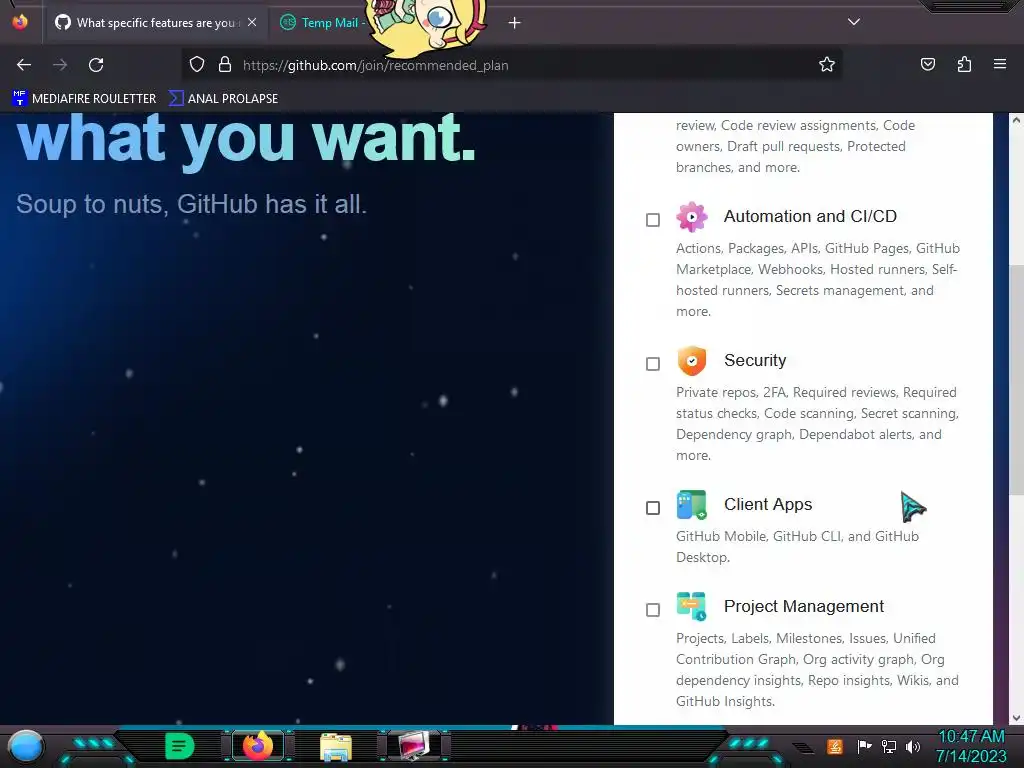The width and height of the screenshot is (1024, 768).
Task: Click the page scrollbar up arrow
Action: 1016,120
